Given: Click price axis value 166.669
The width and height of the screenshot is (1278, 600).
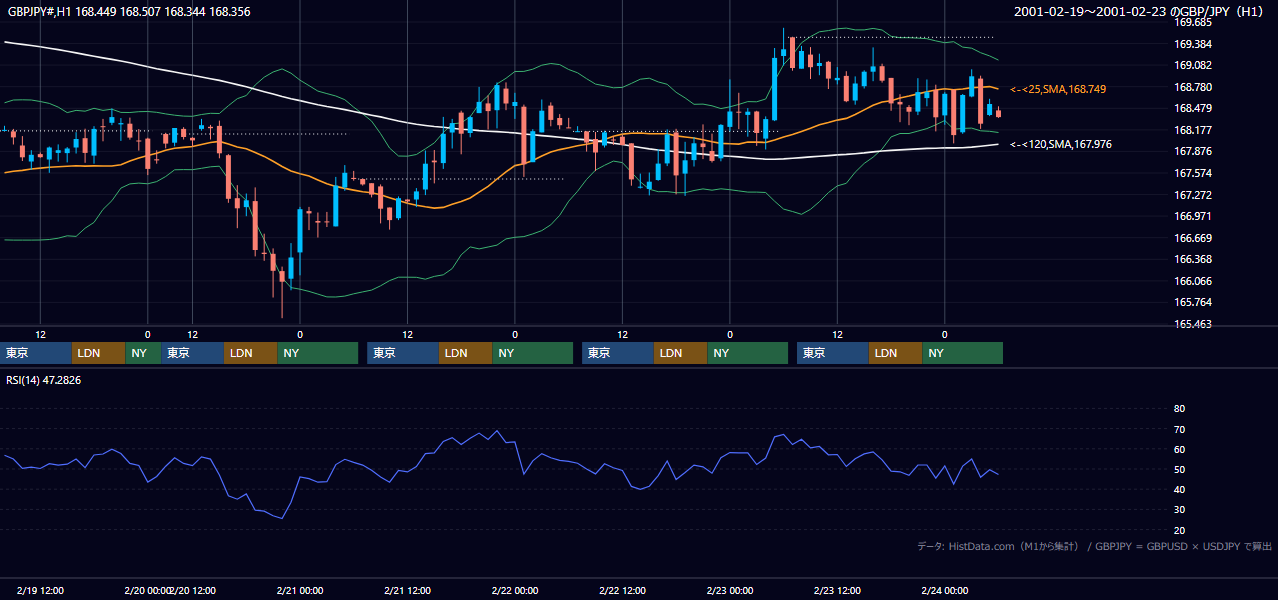Looking at the screenshot, I should (x=1192, y=238).
